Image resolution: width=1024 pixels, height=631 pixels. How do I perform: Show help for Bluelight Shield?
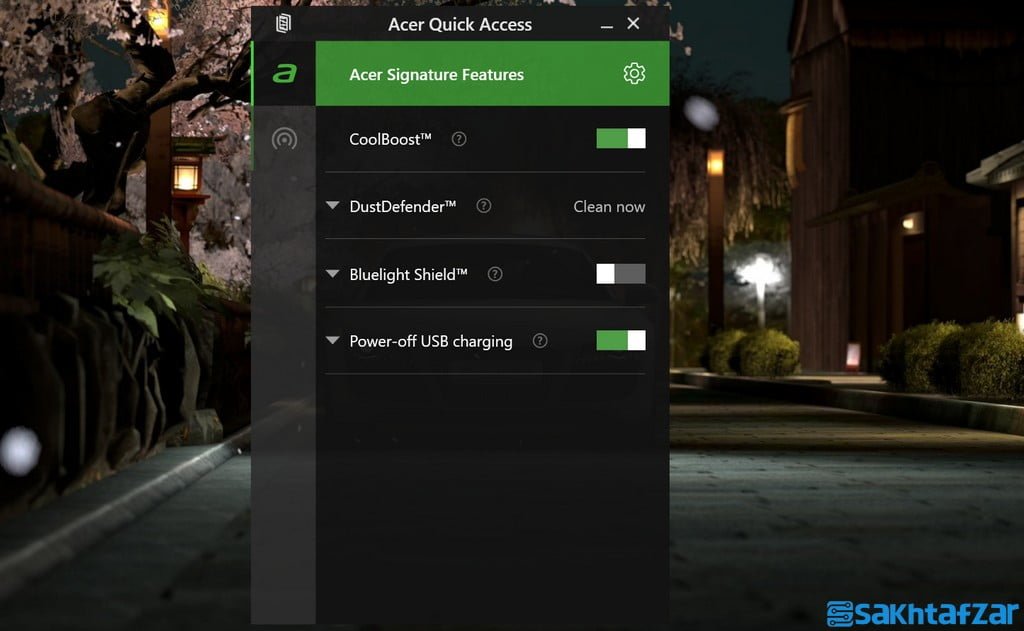tap(495, 274)
